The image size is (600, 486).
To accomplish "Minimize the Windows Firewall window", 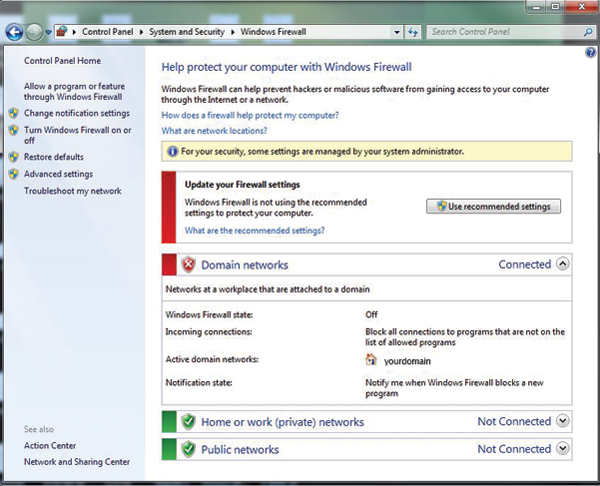I will (x=537, y=7).
